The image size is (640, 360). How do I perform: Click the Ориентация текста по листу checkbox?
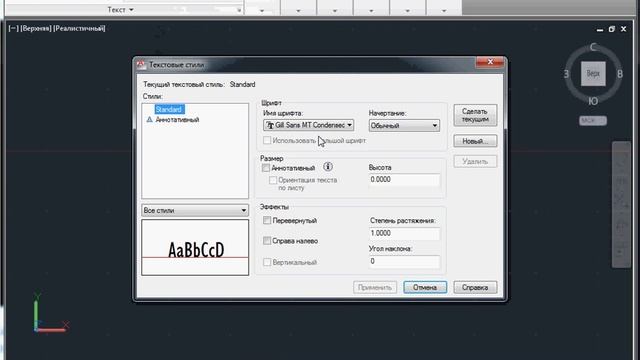pos(273,180)
